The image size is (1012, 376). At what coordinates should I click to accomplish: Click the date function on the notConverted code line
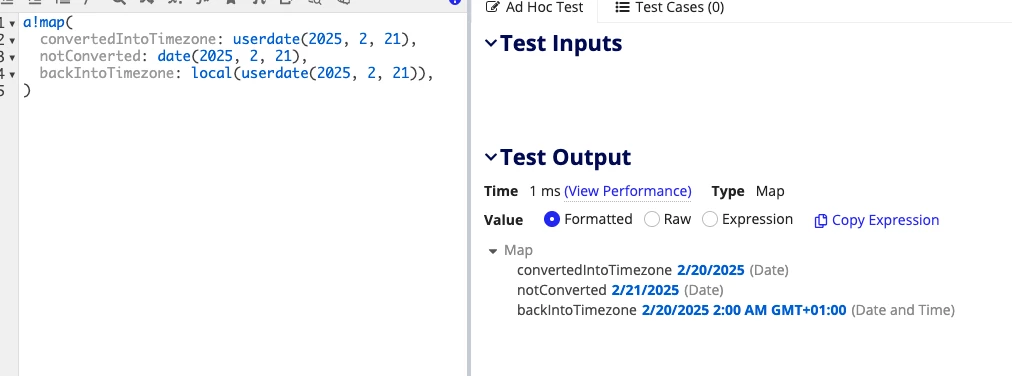point(174,57)
